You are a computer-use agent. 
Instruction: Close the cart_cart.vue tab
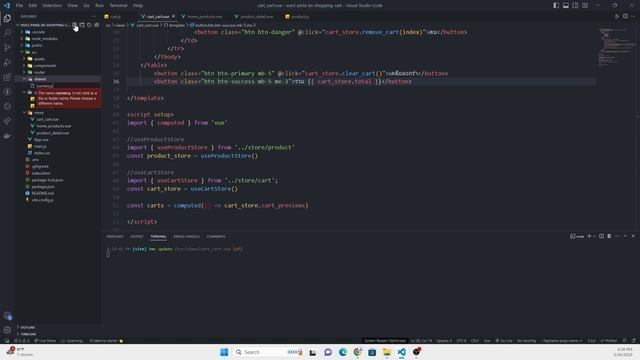[173, 16]
